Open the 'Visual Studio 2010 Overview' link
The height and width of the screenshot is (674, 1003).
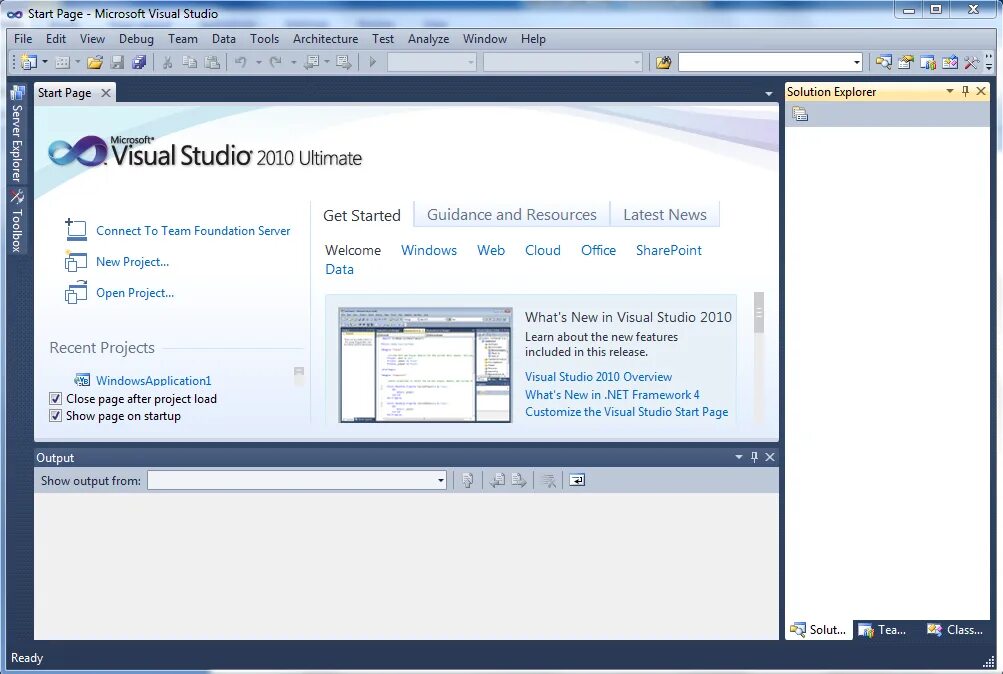click(598, 376)
